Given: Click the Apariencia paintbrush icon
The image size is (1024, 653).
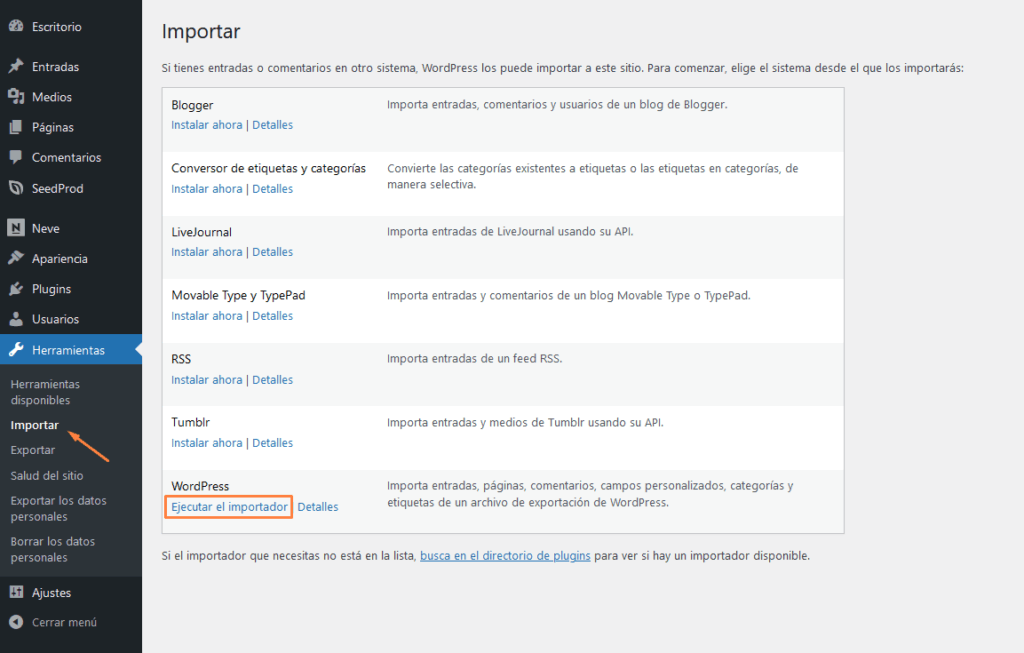Looking at the screenshot, I should (x=16, y=258).
